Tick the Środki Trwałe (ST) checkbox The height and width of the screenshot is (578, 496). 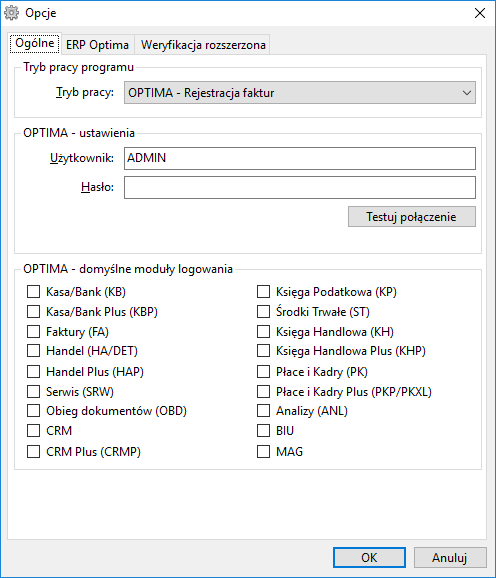click(x=263, y=311)
